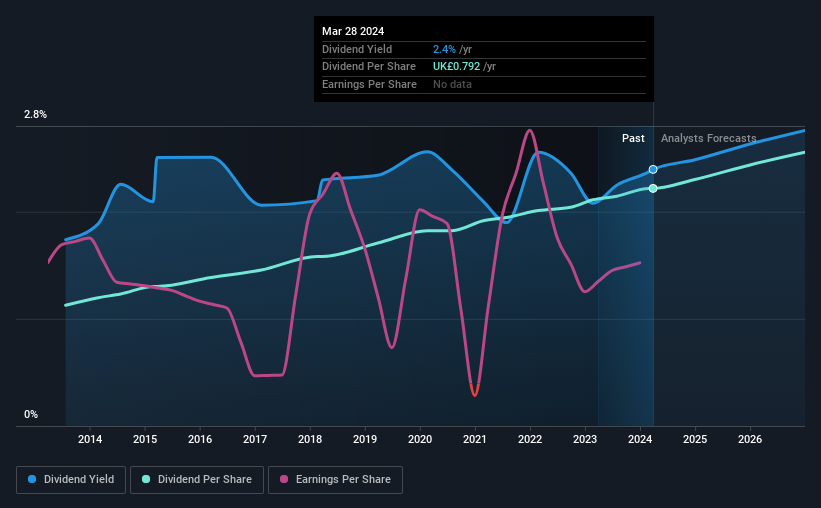The image size is (821, 508).
Task: Select the 2015 x-axis label
Action: point(145,439)
